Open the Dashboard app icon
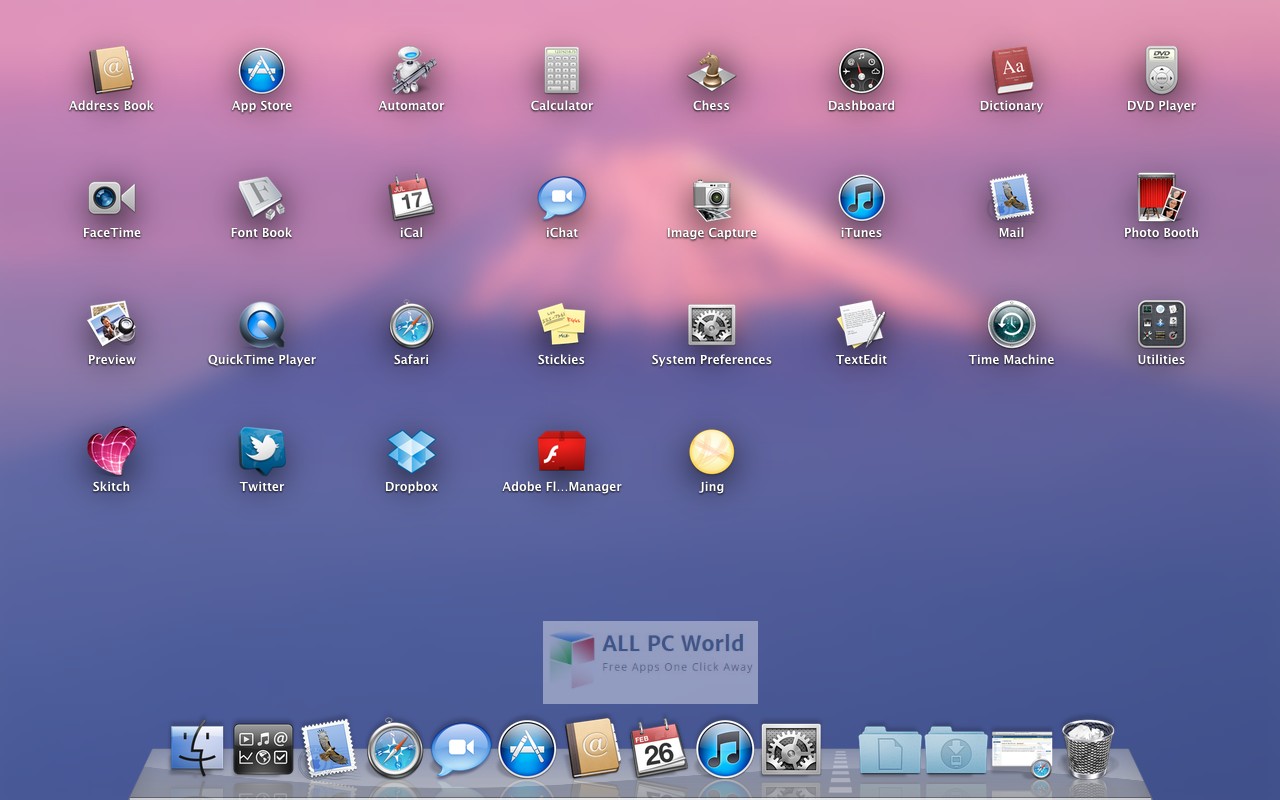Screen dimensions: 1280x800 point(861,71)
